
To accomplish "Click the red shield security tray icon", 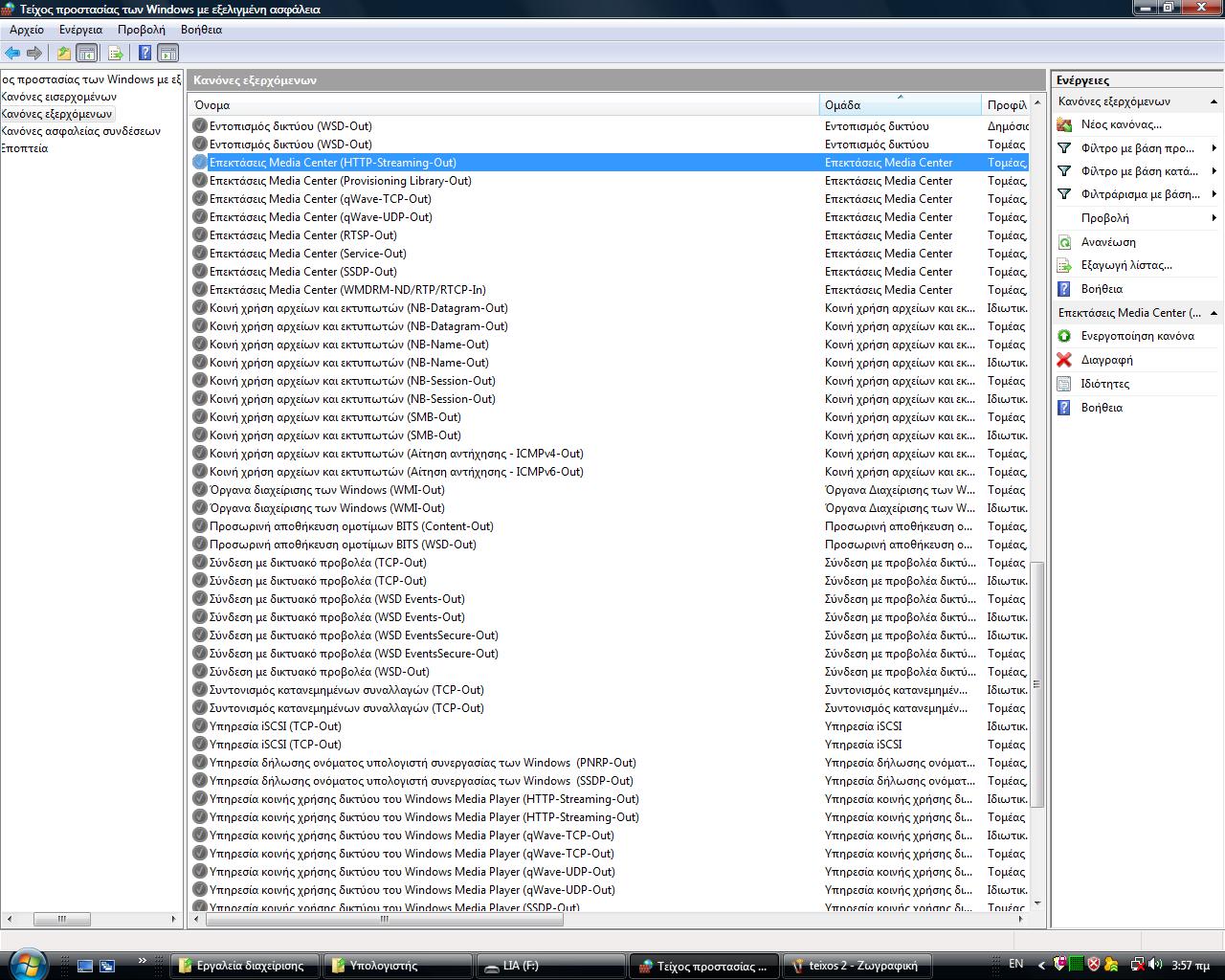I will pyautogui.click(x=1094, y=966).
